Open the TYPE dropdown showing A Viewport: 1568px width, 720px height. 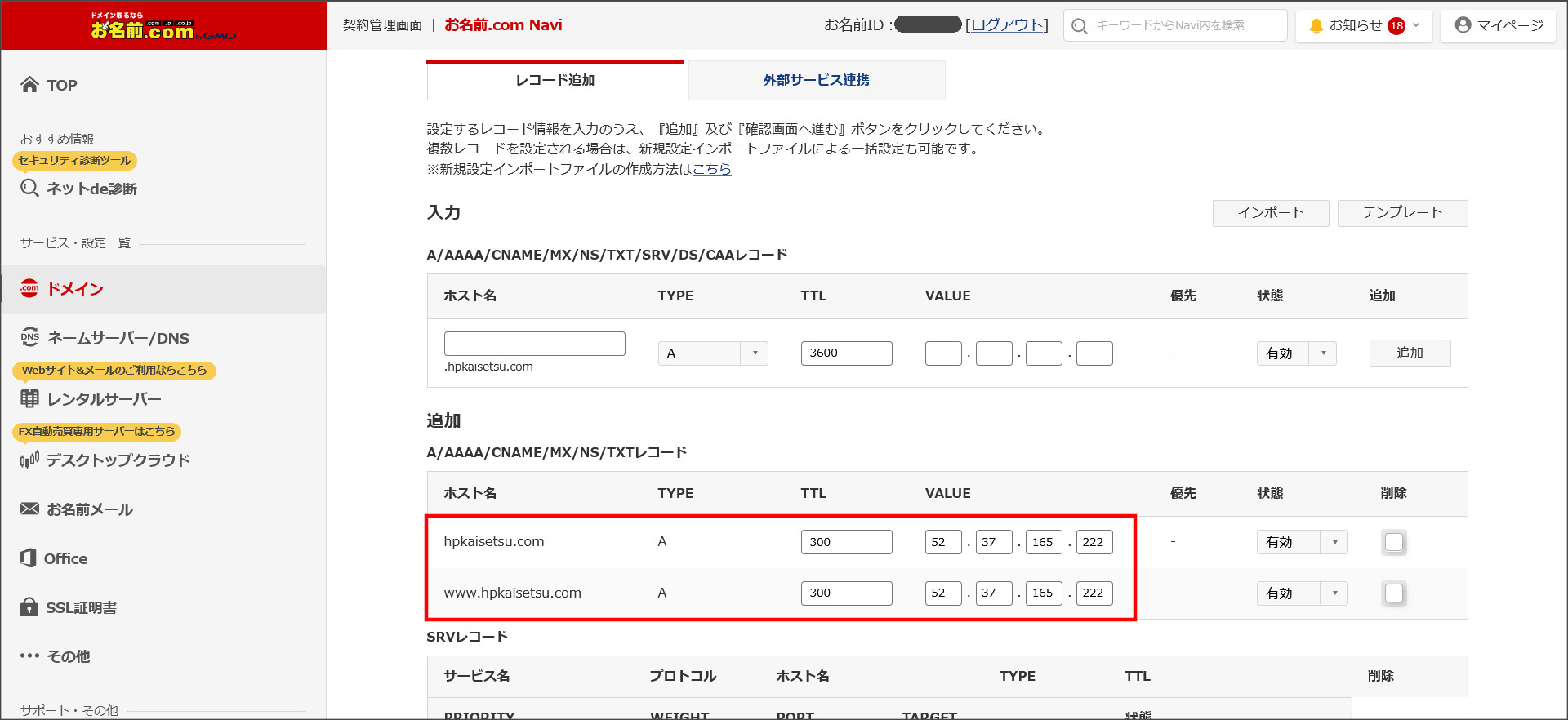pyautogui.click(x=712, y=353)
